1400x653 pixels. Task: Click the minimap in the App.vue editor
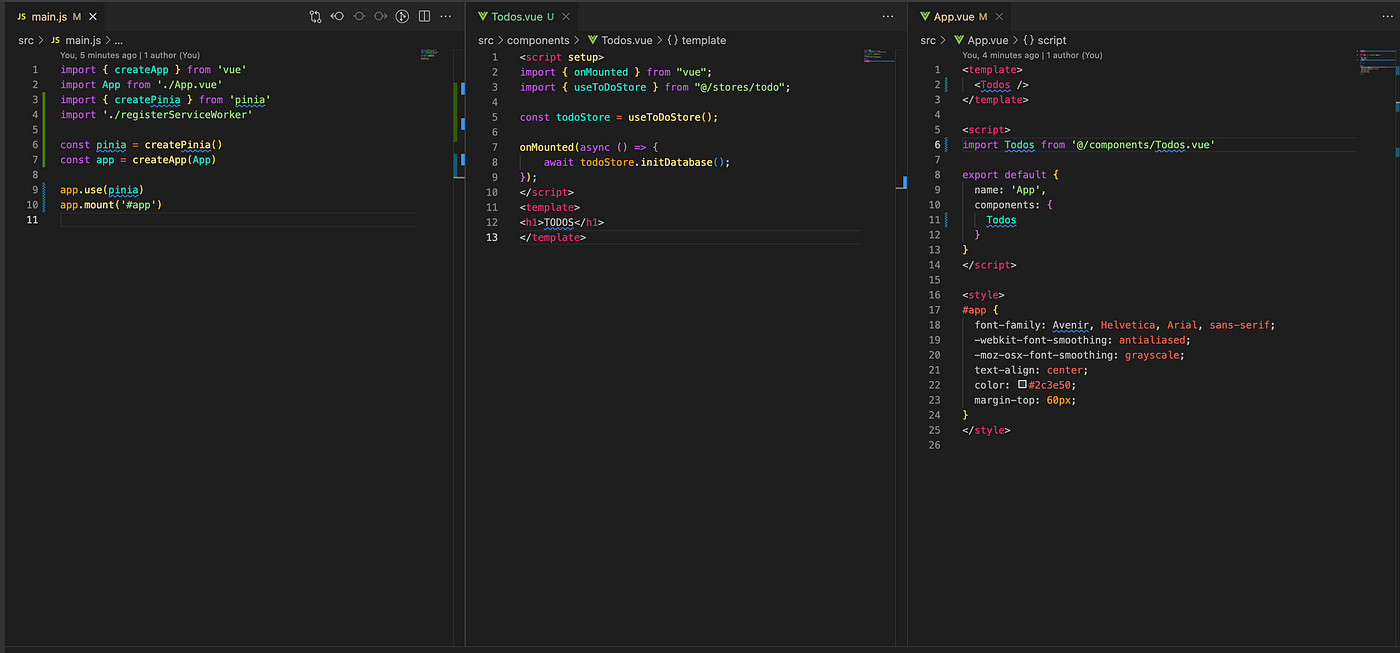click(x=1374, y=62)
